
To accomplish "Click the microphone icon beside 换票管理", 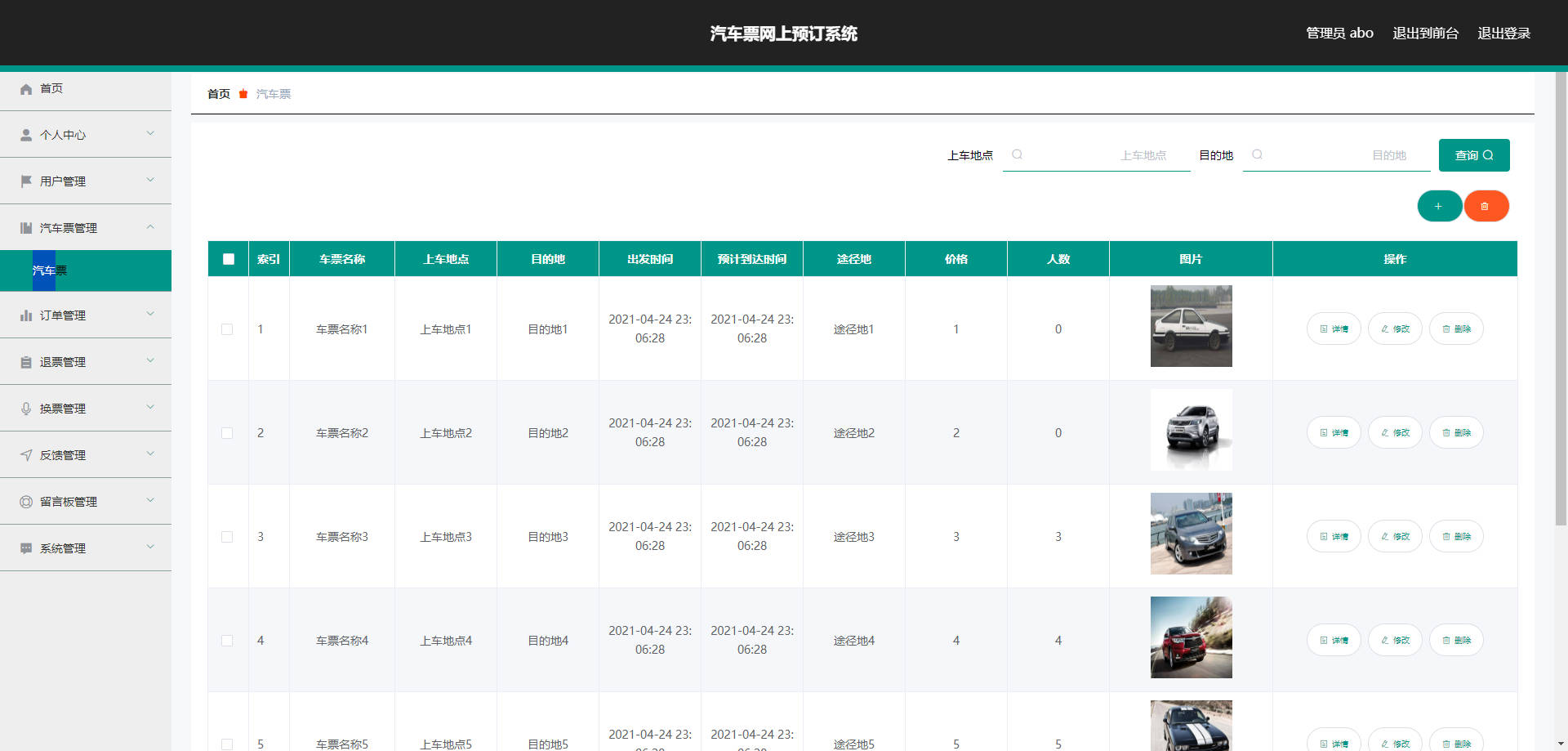I will coord(26,409).
